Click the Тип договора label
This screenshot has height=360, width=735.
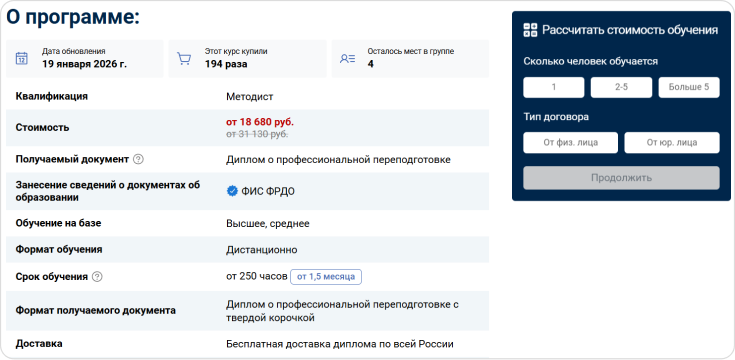tap(556, 117)
